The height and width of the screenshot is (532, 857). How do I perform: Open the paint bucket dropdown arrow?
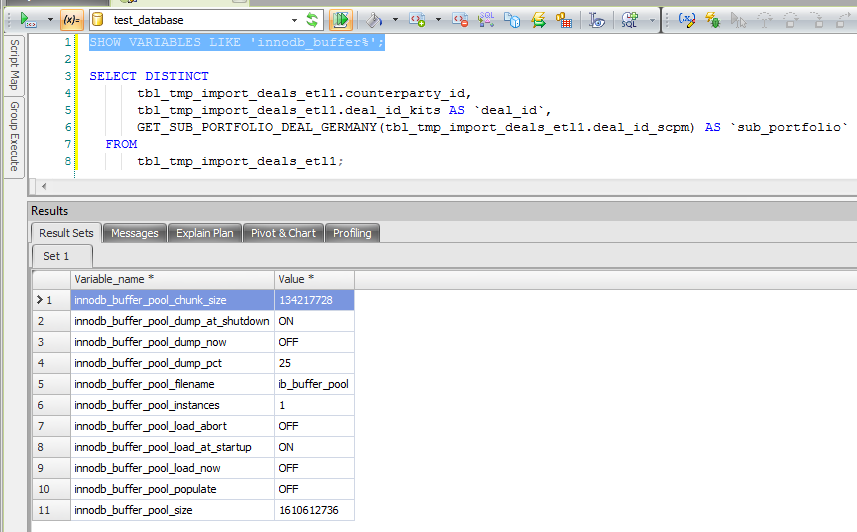click(x=395, y=19)
